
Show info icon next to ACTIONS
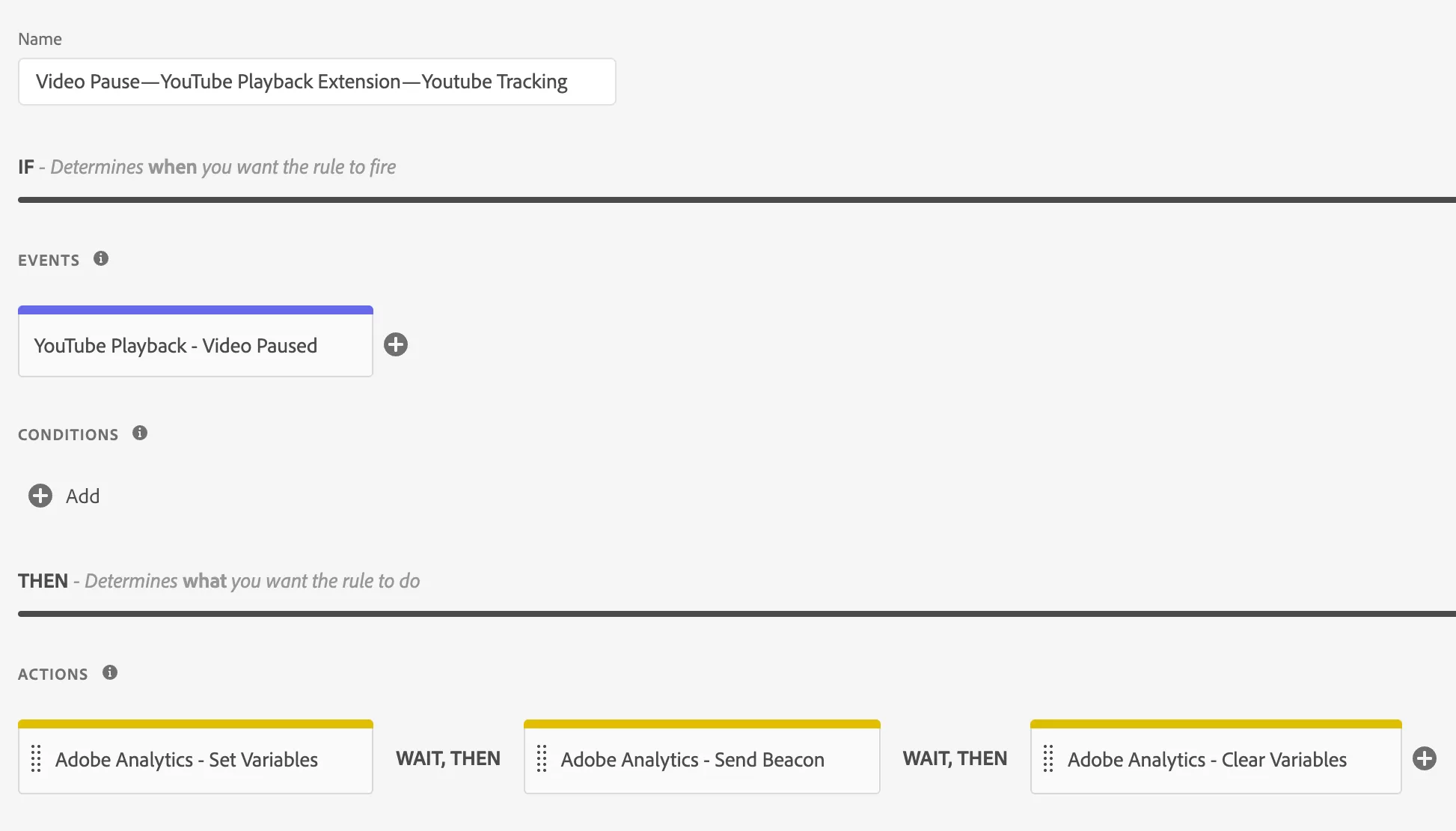110,672
